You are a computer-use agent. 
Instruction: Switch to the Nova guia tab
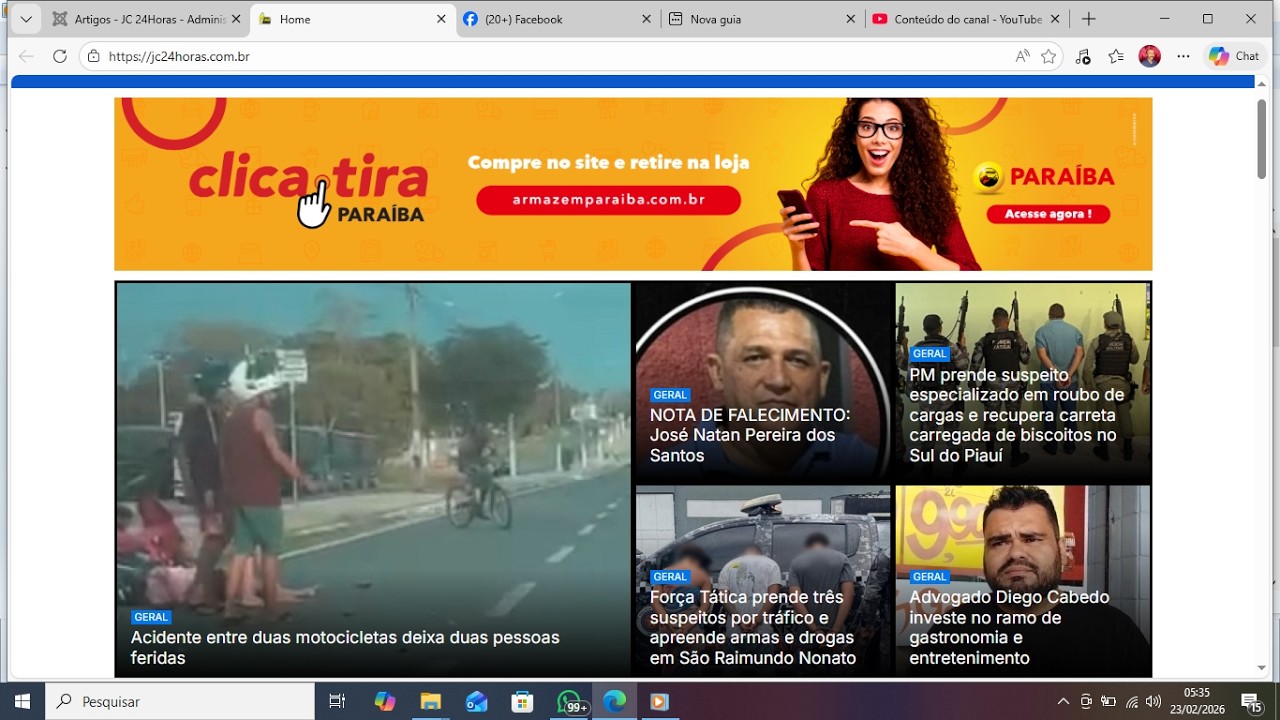tap(763, 19)
